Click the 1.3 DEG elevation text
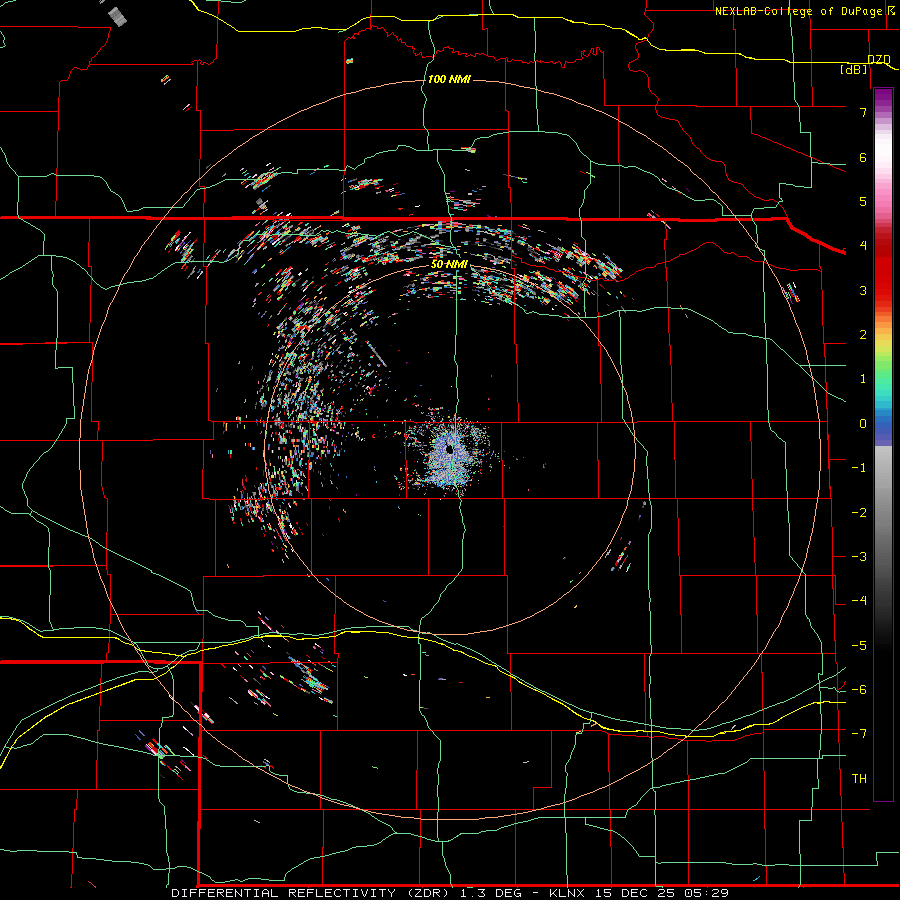 [491, 893]
